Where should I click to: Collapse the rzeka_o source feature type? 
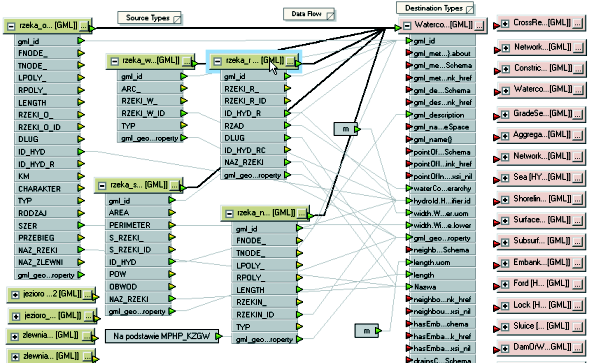coord(11,26)
